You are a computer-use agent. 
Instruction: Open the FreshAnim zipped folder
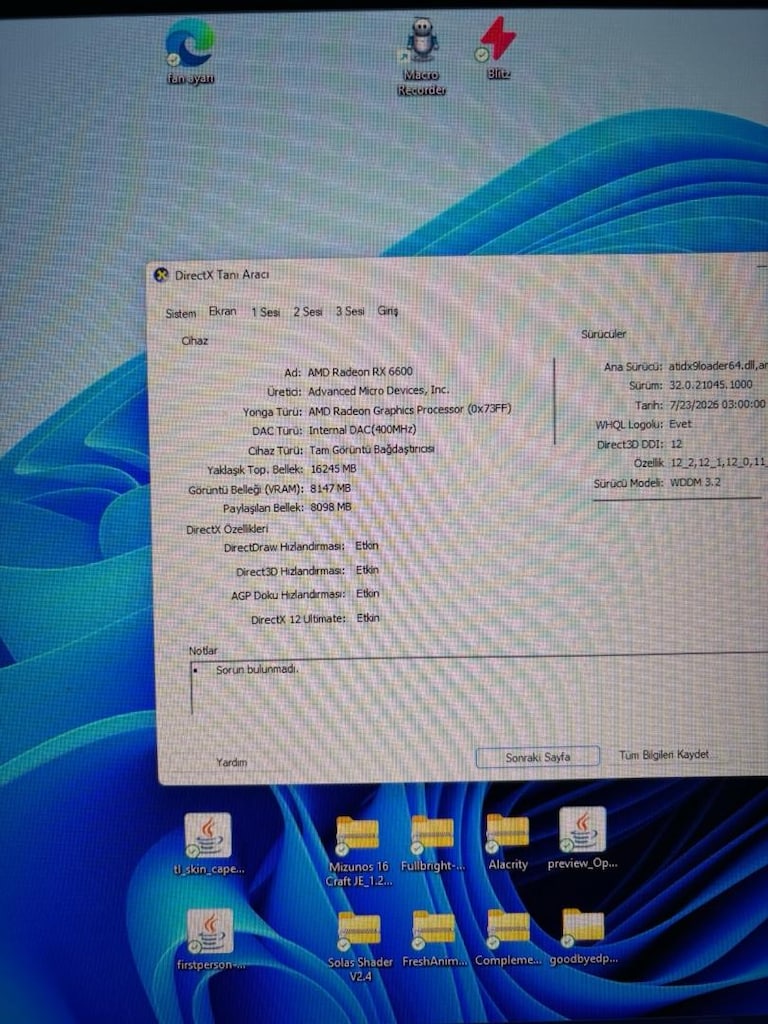tap(434, 939)
